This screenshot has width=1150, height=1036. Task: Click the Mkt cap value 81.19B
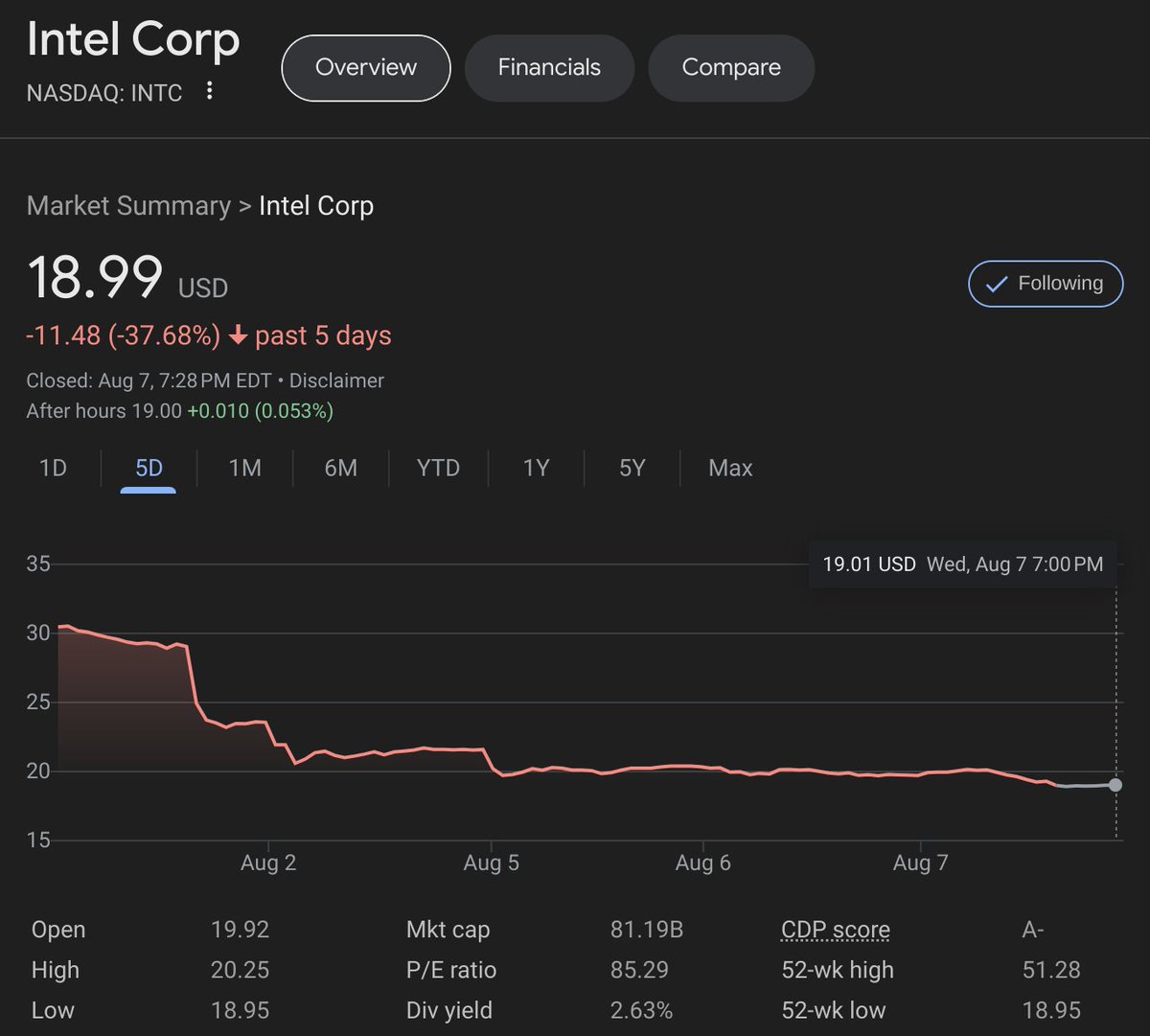pos(647,930)
